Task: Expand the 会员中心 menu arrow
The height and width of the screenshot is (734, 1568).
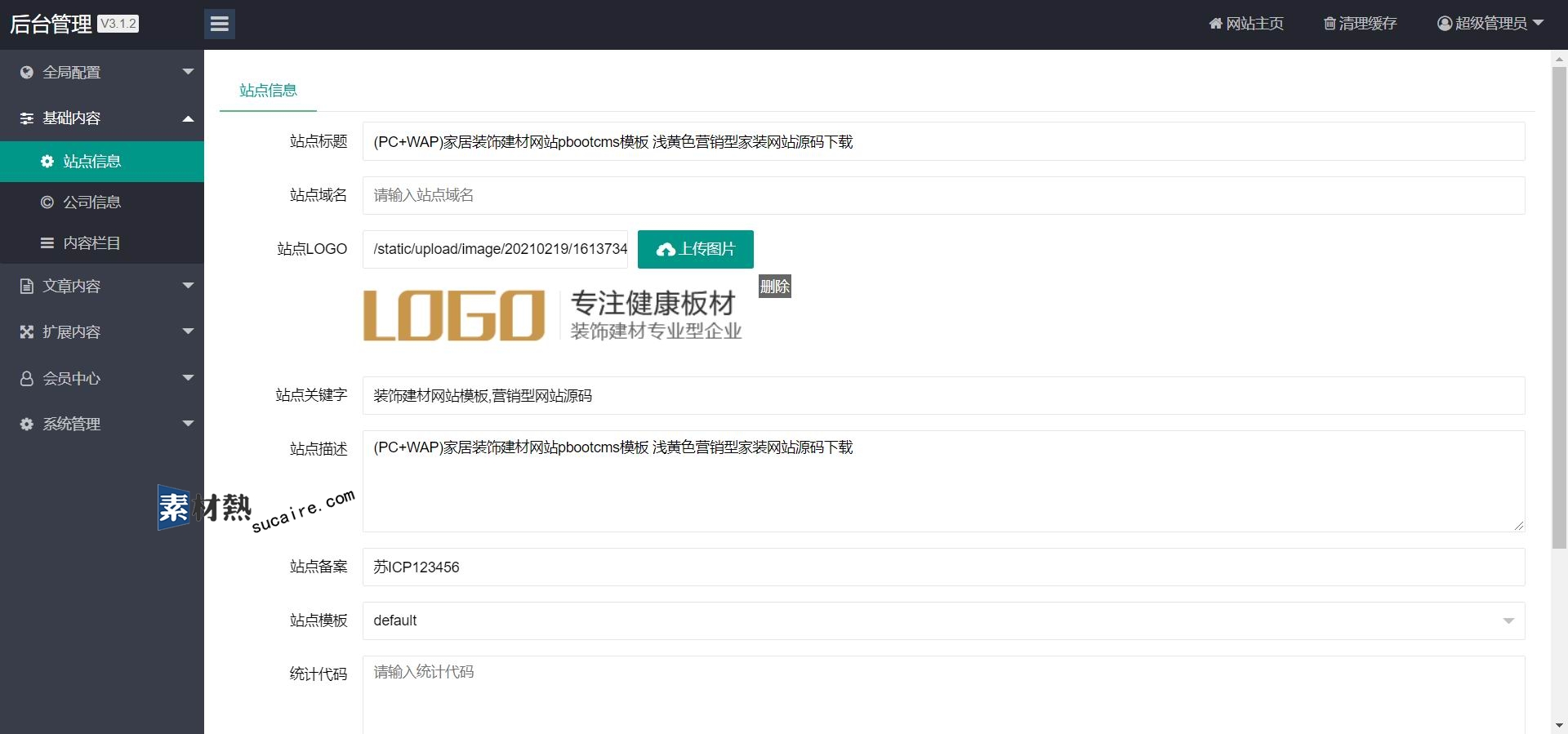Action: point(188,378)
